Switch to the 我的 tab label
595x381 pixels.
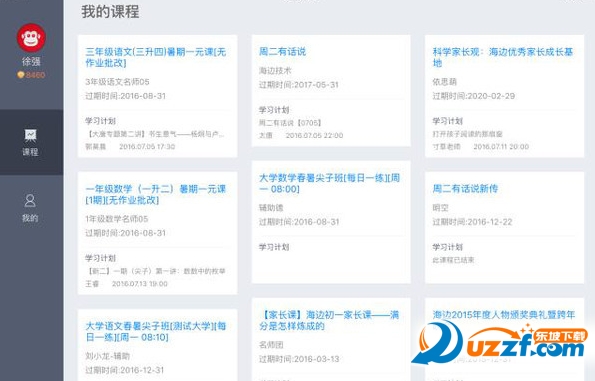pyautogui.click(x=30, y=218)
